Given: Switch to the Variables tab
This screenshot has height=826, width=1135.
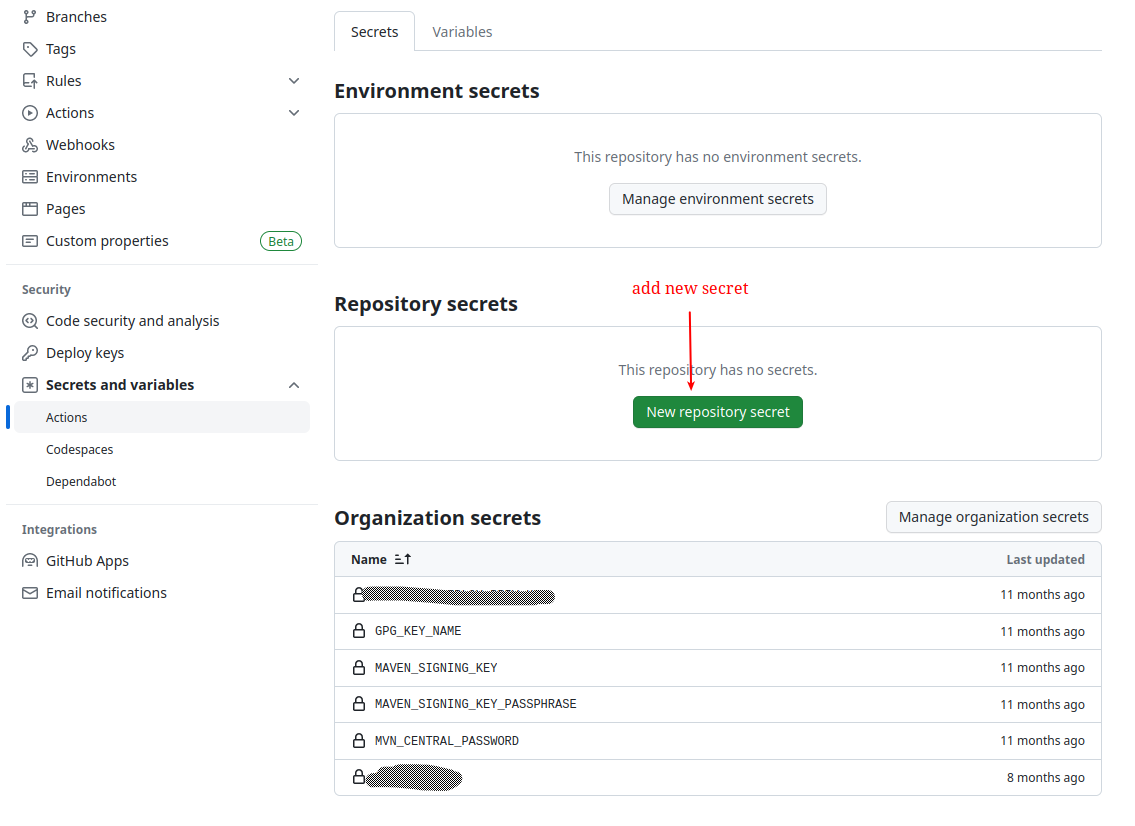Looking at the screenshot, I should click(x=462, y=32).
